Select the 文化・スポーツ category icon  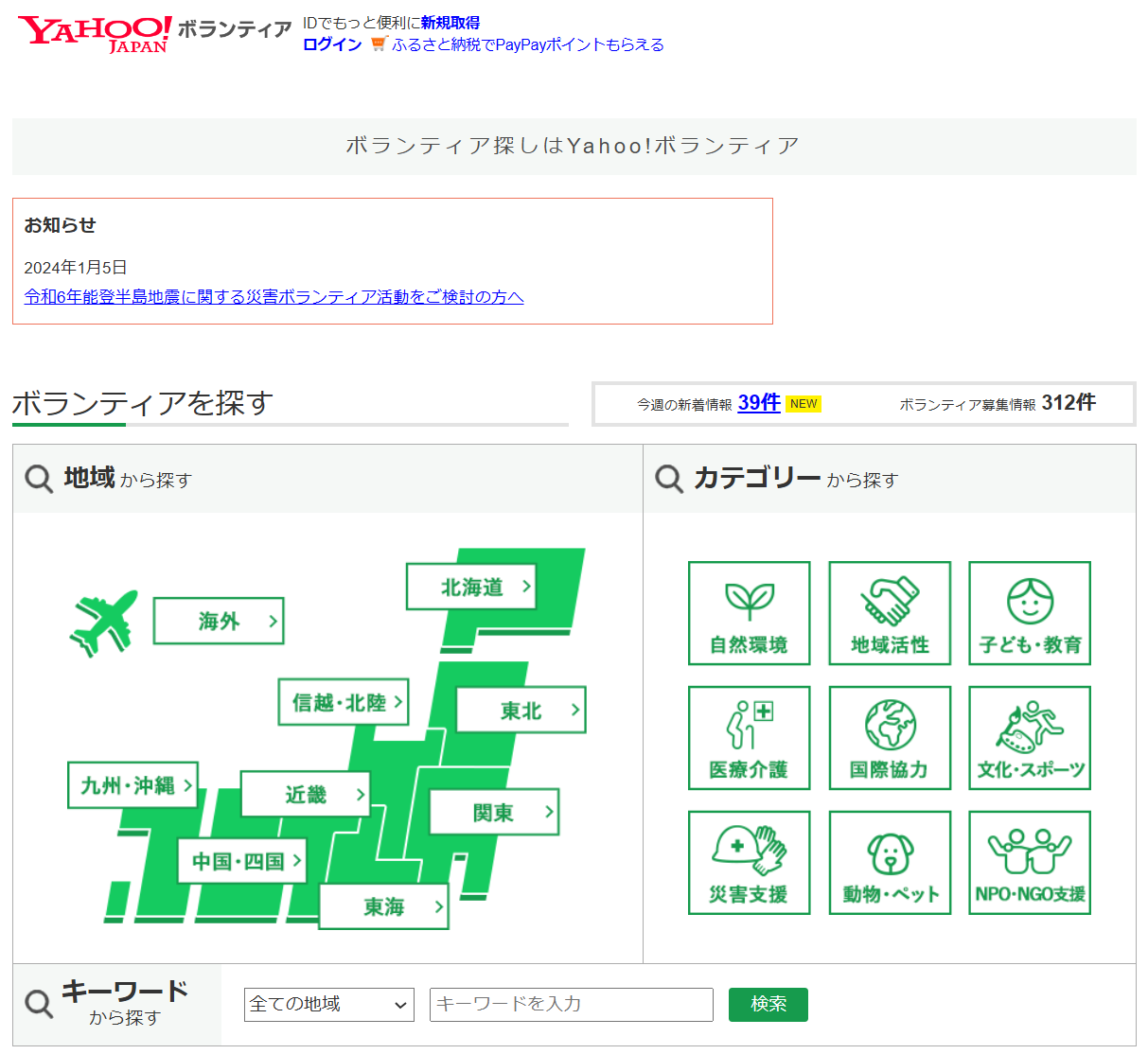point(1030,738)
